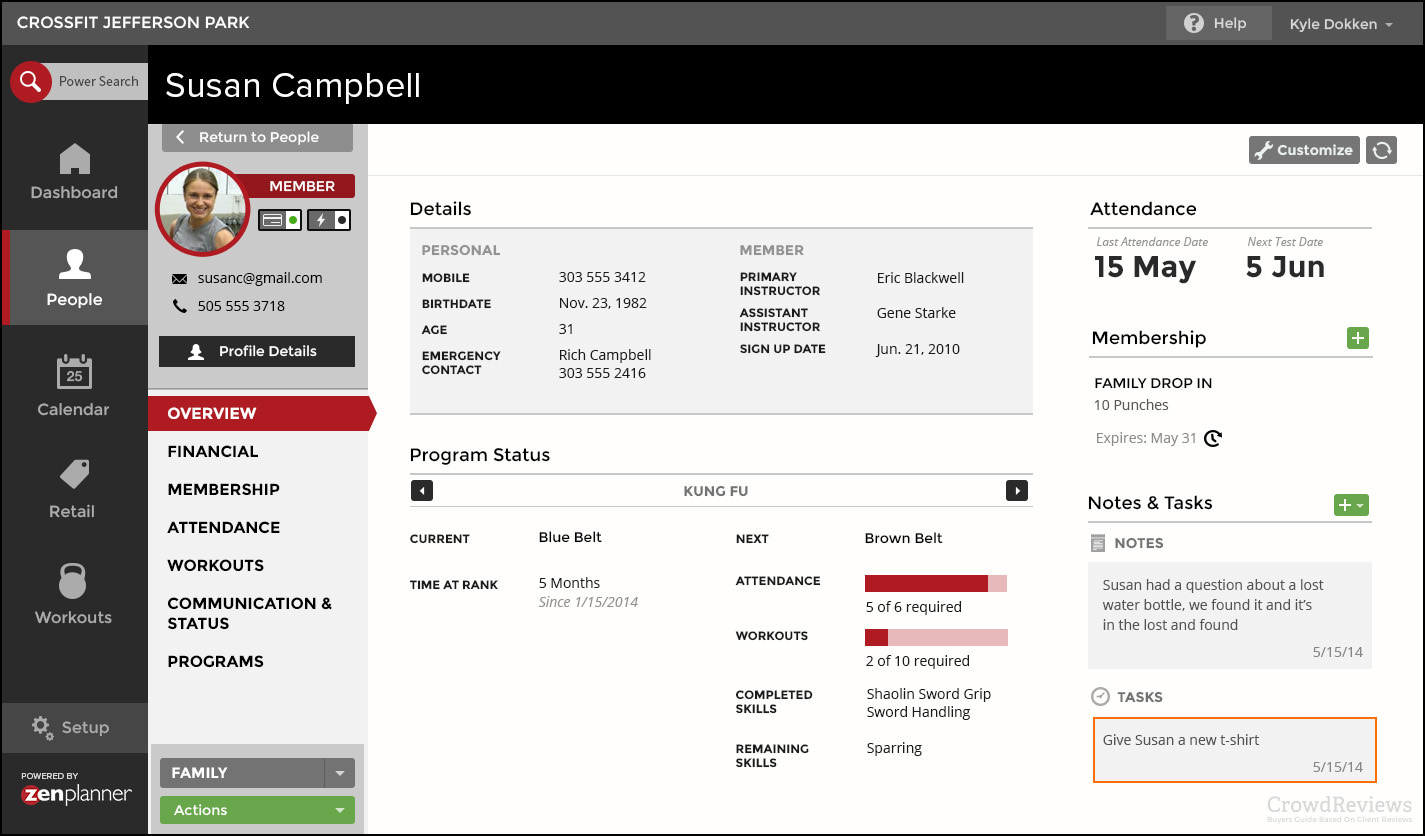Select the FINANCIAL tab
This screenshot has width=1425, height=836.
pos(213,452)
